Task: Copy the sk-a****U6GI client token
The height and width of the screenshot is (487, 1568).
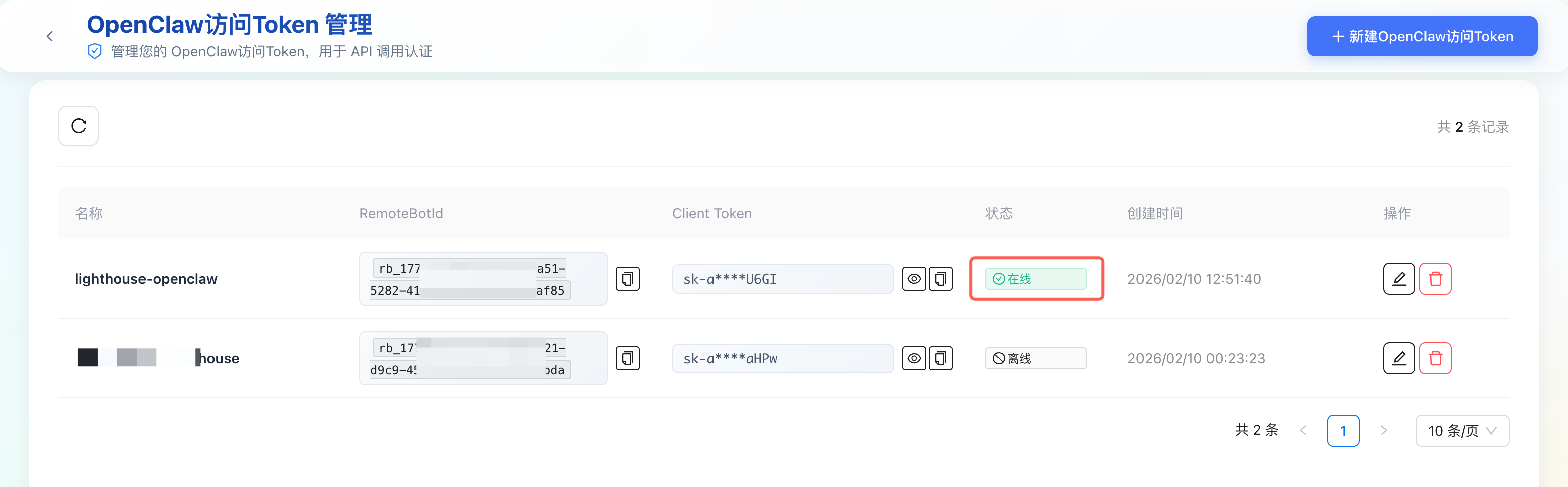Action: click(x=941, y=279)
